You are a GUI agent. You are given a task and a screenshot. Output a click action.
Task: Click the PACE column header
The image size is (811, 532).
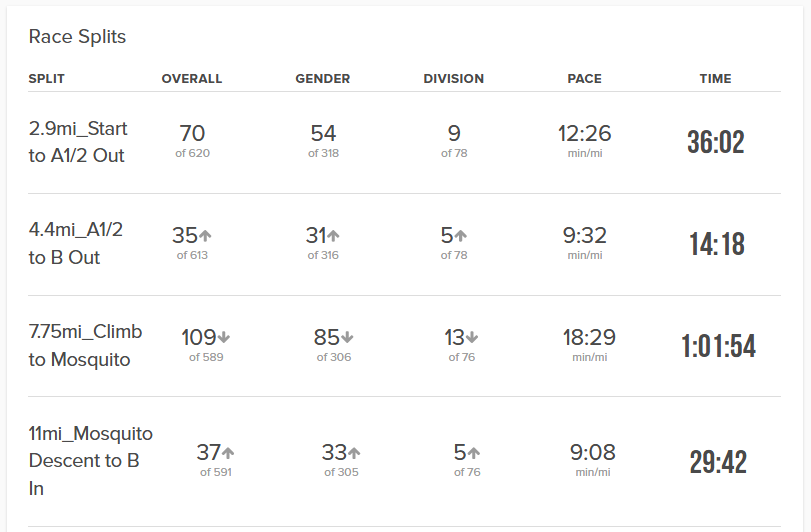pos(584,79)
